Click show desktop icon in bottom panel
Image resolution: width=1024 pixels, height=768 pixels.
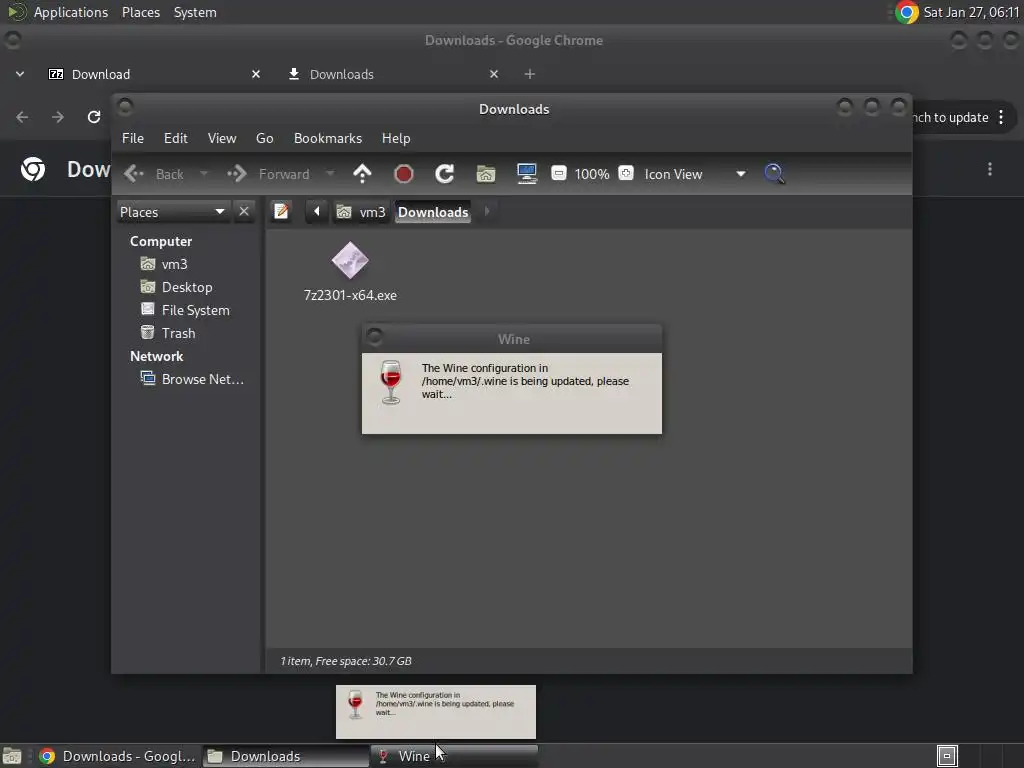click(x=12, y=756)
